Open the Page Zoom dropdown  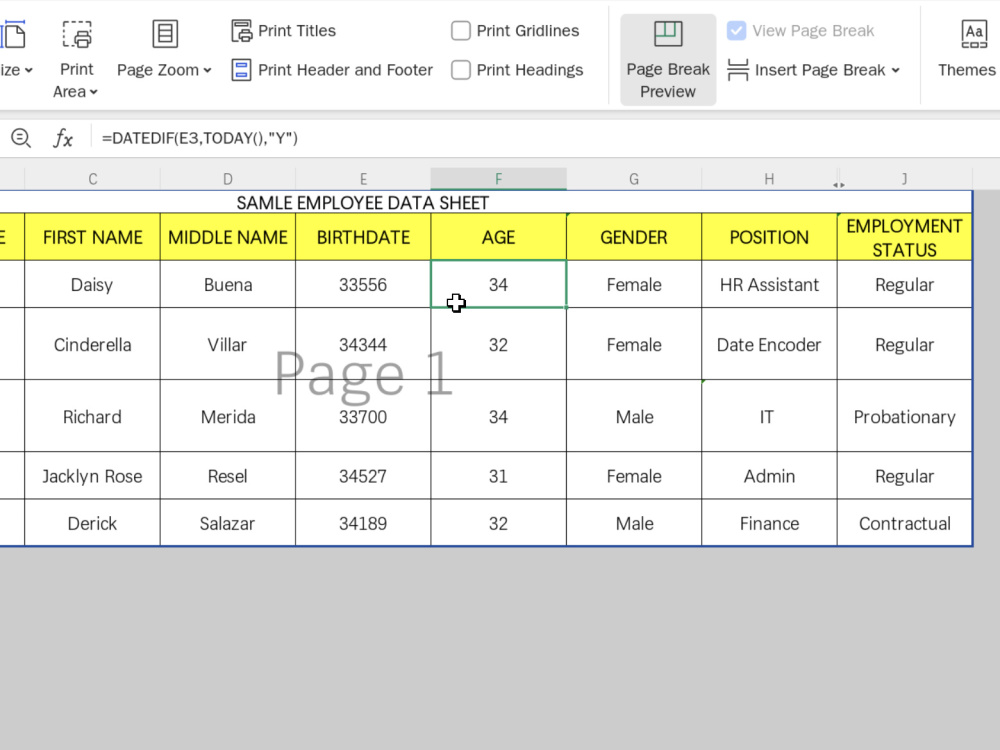click(x=164, y=70)
